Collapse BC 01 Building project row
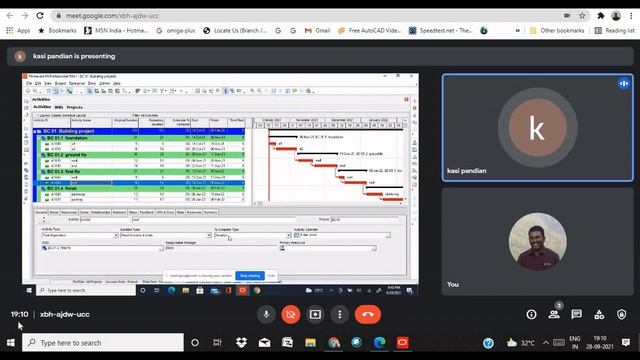Screen dimensions: 640x360 (35, 131)
